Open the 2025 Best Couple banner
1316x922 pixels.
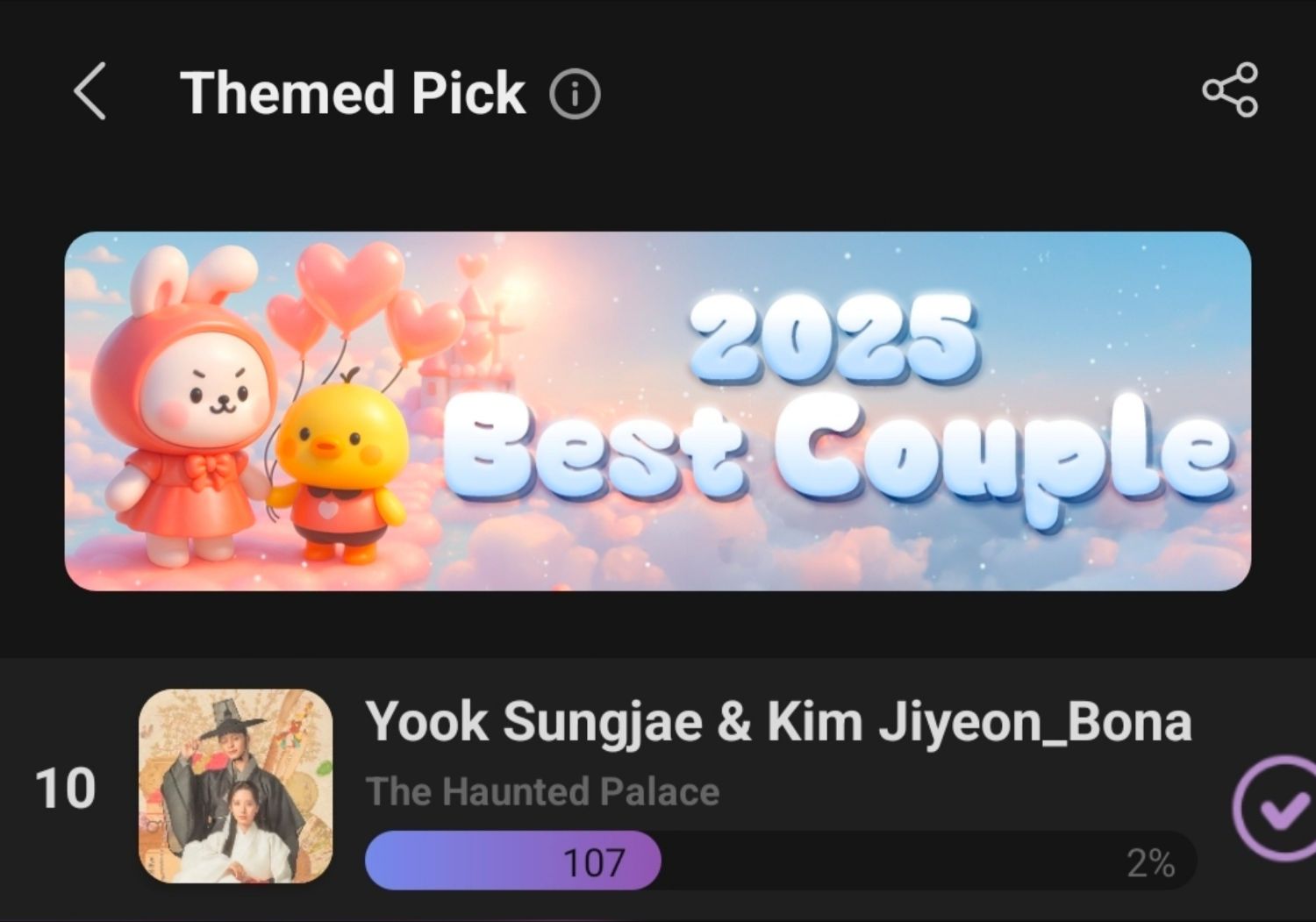click(658, 411)
